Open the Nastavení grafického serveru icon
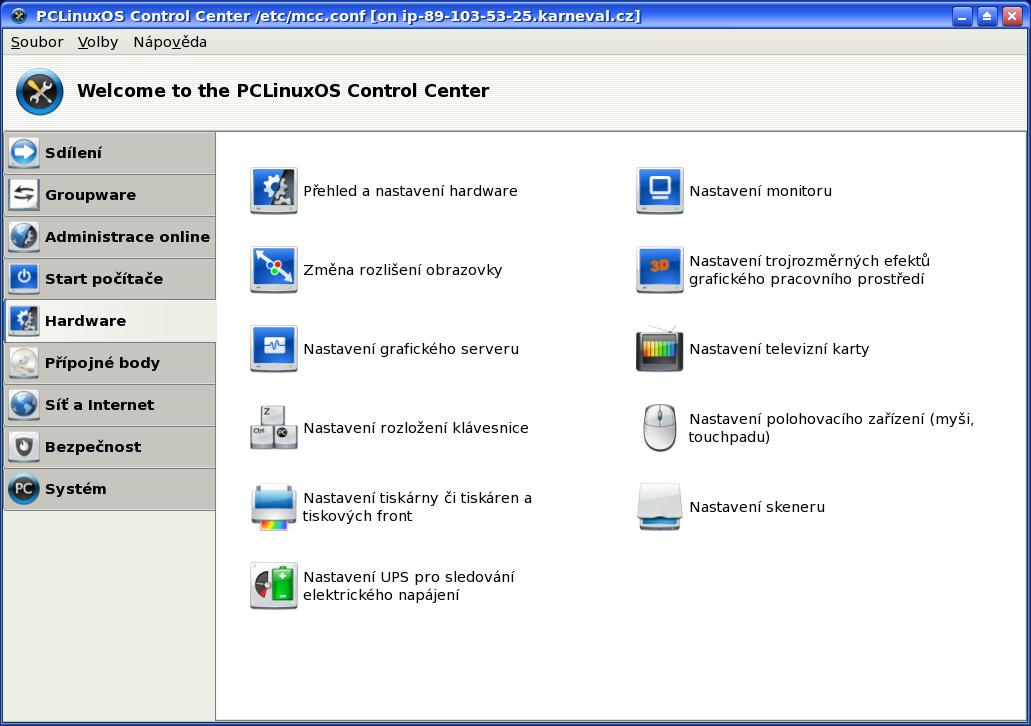This screenshot has height=726, width=1031. (x=274, y=349)
